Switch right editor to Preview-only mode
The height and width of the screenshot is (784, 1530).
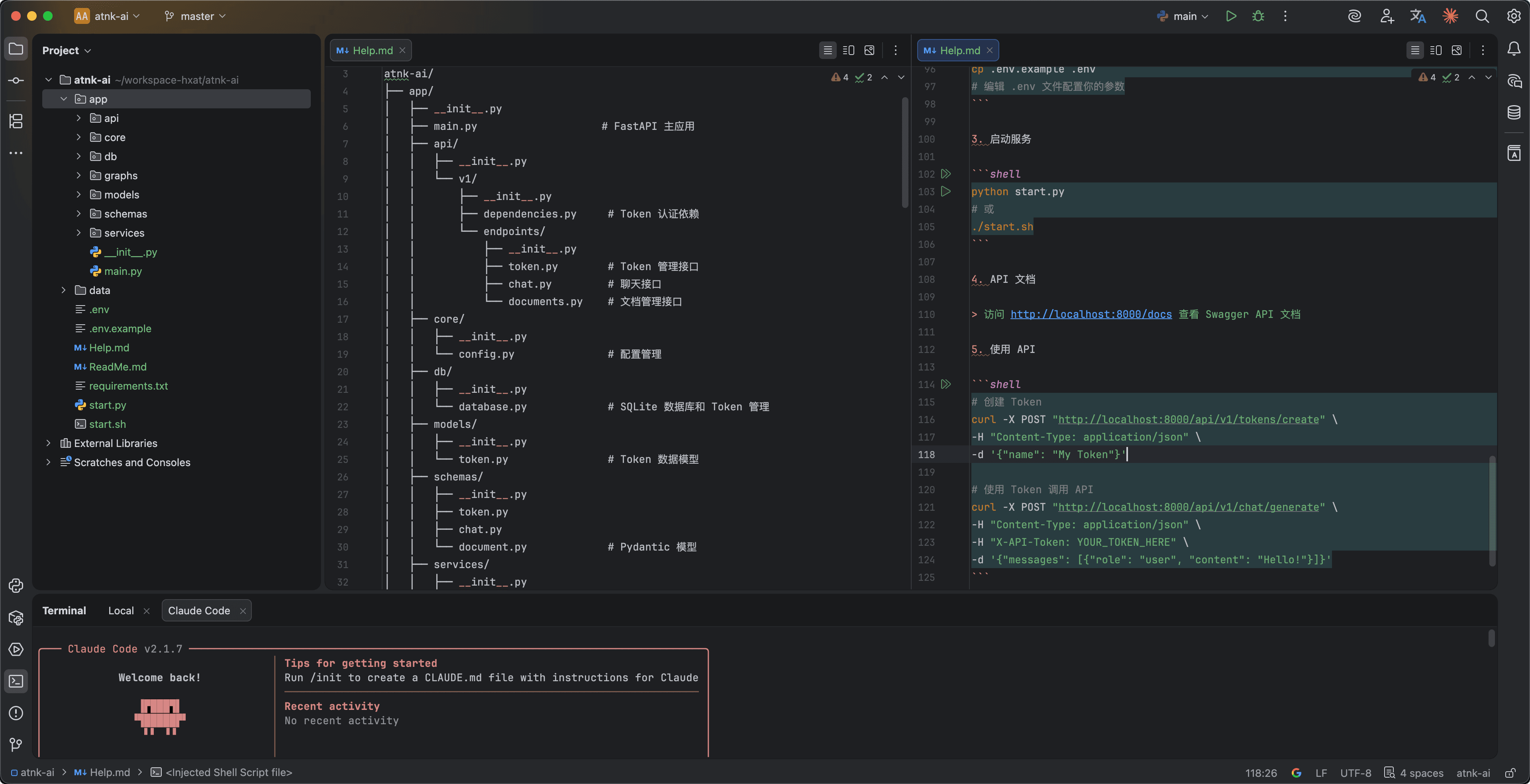coord(1456,51)
